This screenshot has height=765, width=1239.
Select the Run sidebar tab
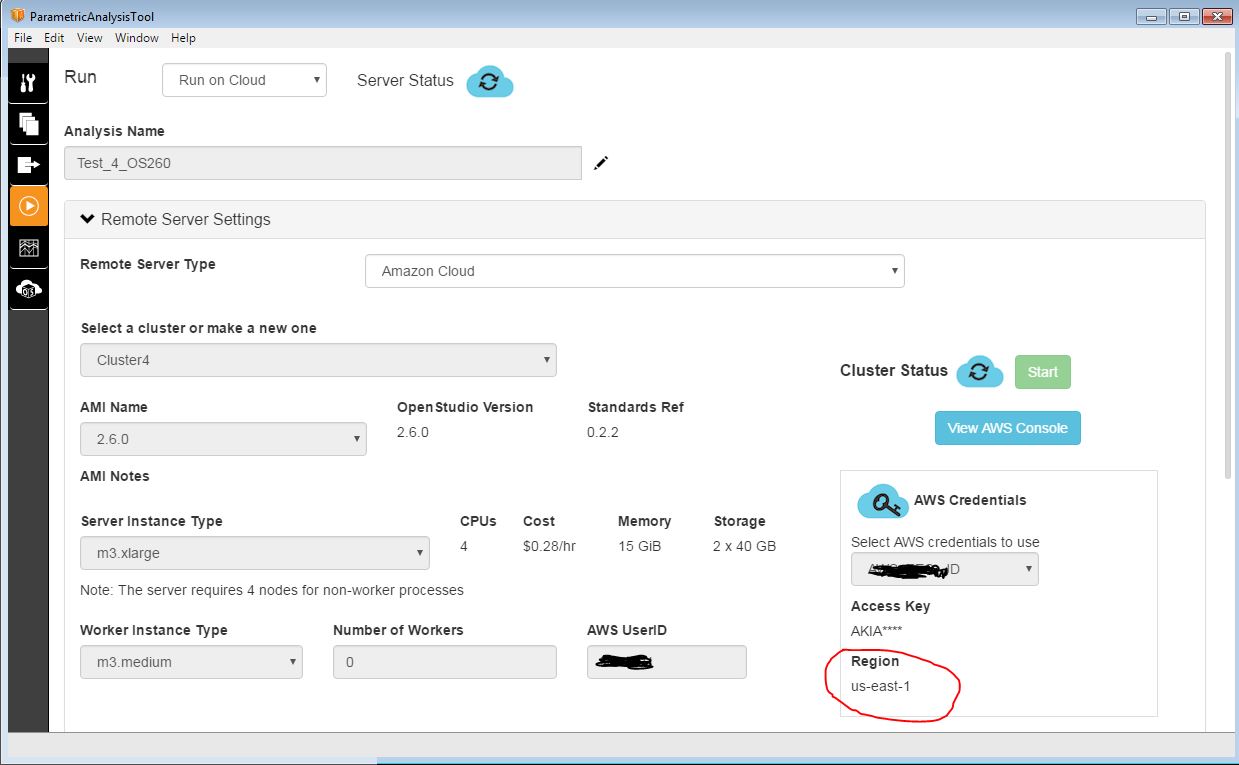click(x=28, y=206)
